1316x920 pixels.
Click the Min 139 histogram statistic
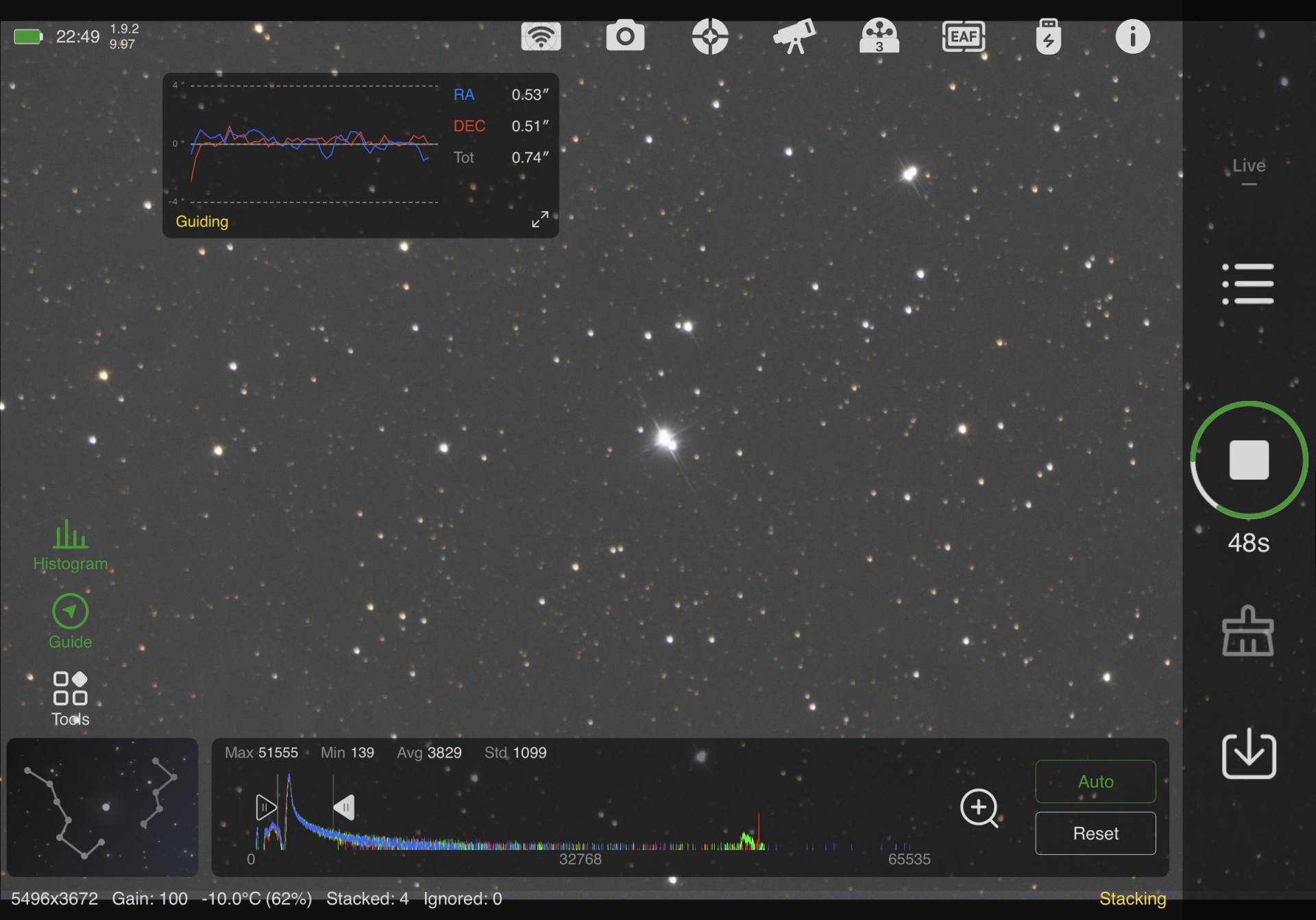348,753
